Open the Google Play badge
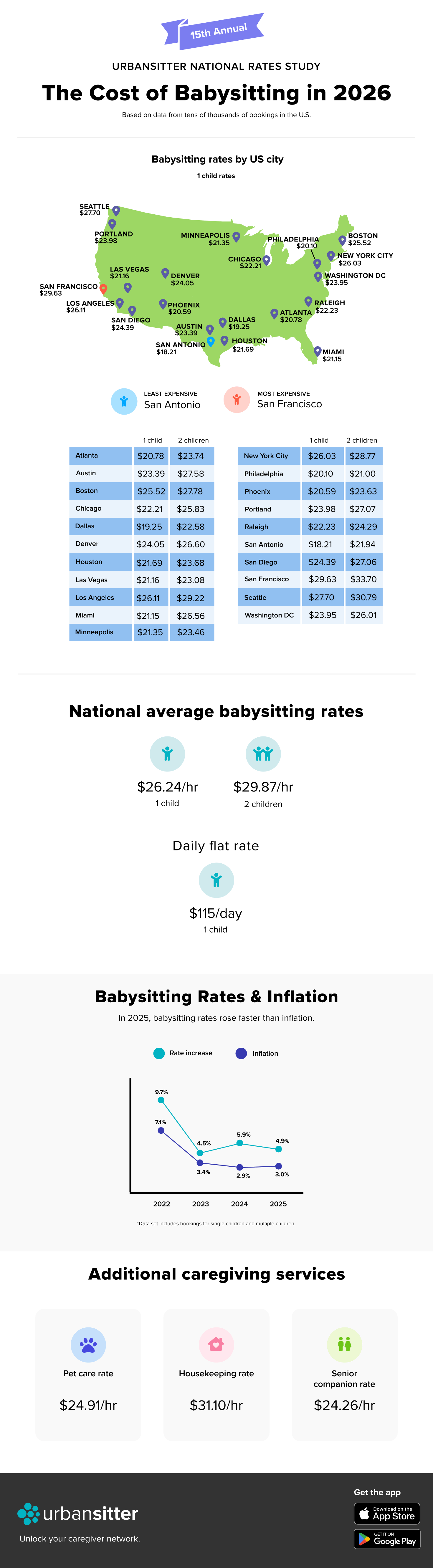The height and width of the screenshot is (1568, 433). coord(387,1539)
